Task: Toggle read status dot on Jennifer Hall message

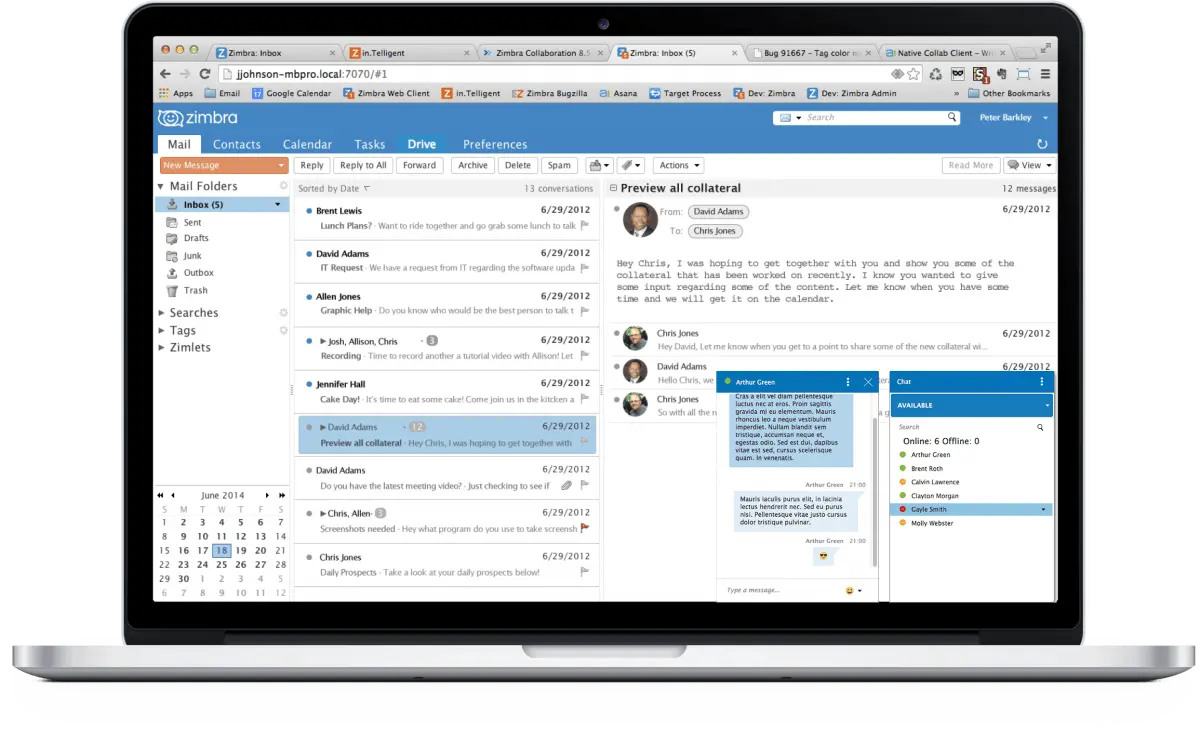Action: (x=308, y=384)
